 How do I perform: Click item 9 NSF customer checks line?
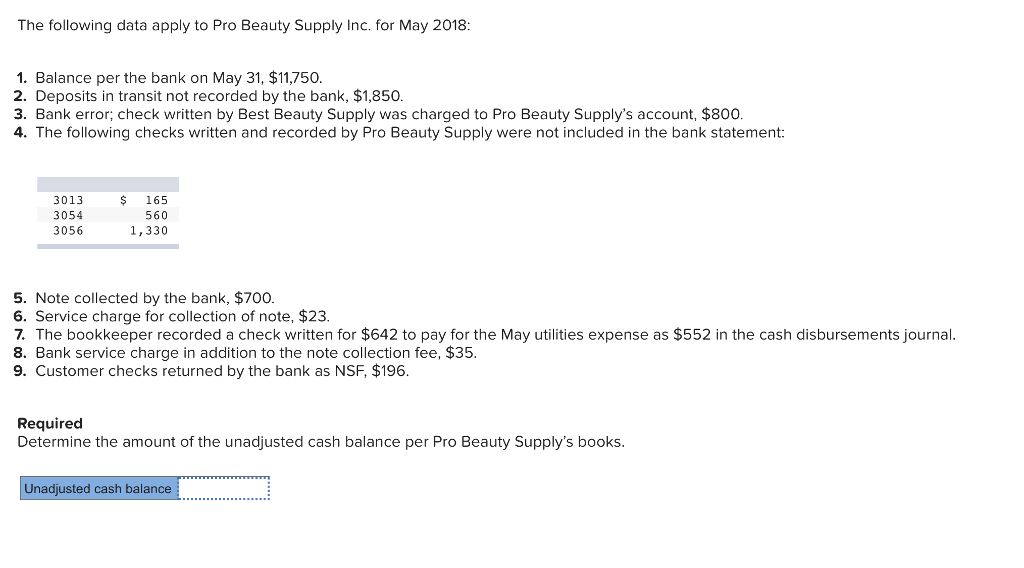(212, 371)
